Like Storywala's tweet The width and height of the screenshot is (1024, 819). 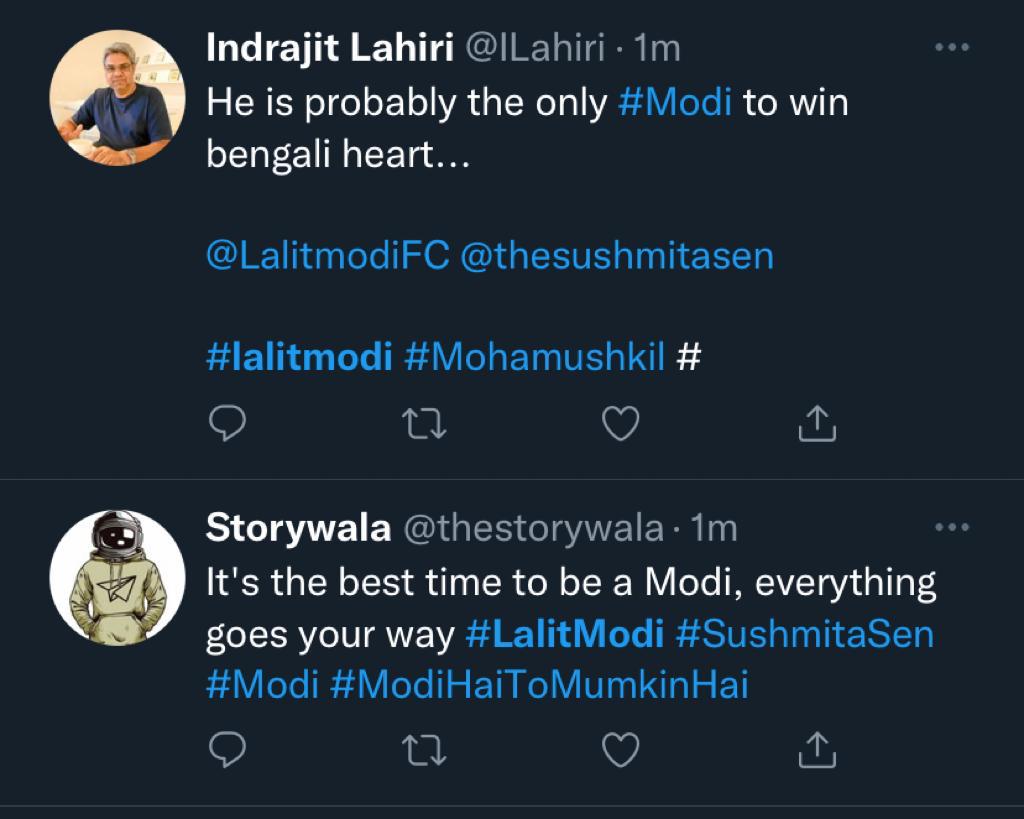[x=621, y=747]
